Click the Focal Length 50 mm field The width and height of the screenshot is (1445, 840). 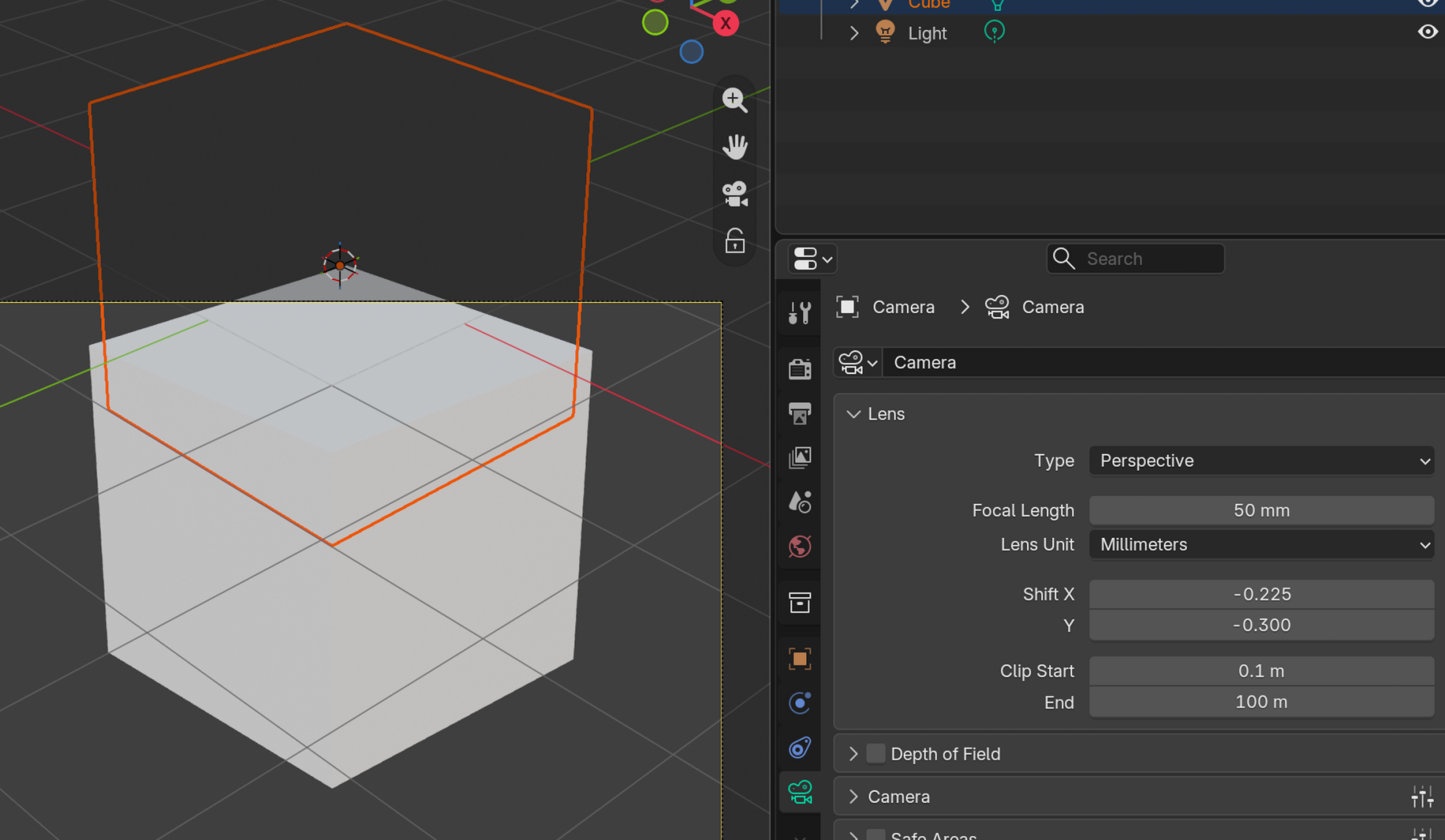coord(1261,510)
